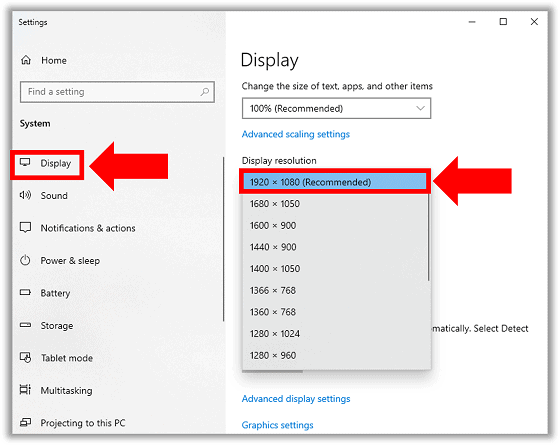Click the Battery icon

coord(25,292)
